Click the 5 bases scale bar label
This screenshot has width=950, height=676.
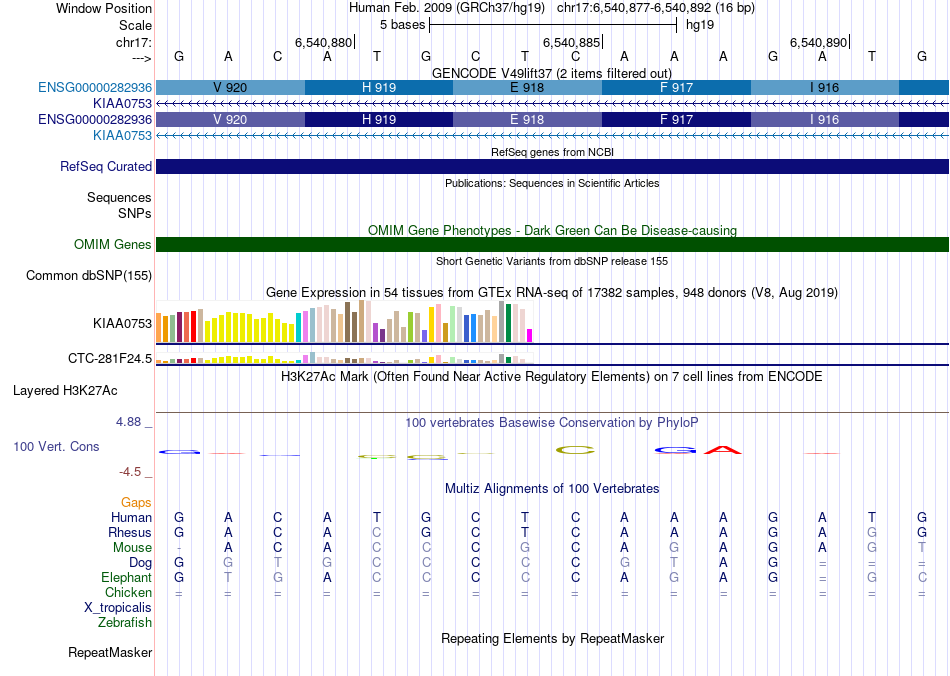coord(402,25)
